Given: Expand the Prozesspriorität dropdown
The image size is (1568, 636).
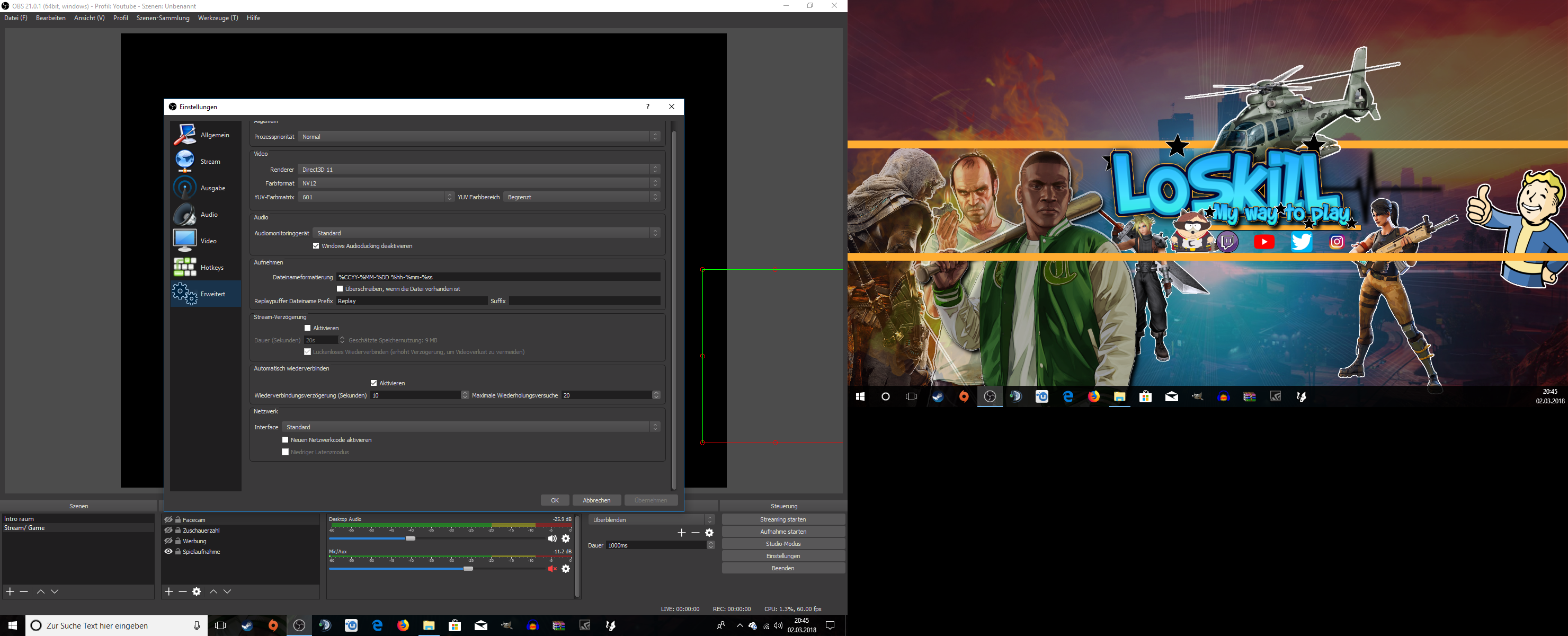Looking at the screenshot, I should click(x=478, y=136).
